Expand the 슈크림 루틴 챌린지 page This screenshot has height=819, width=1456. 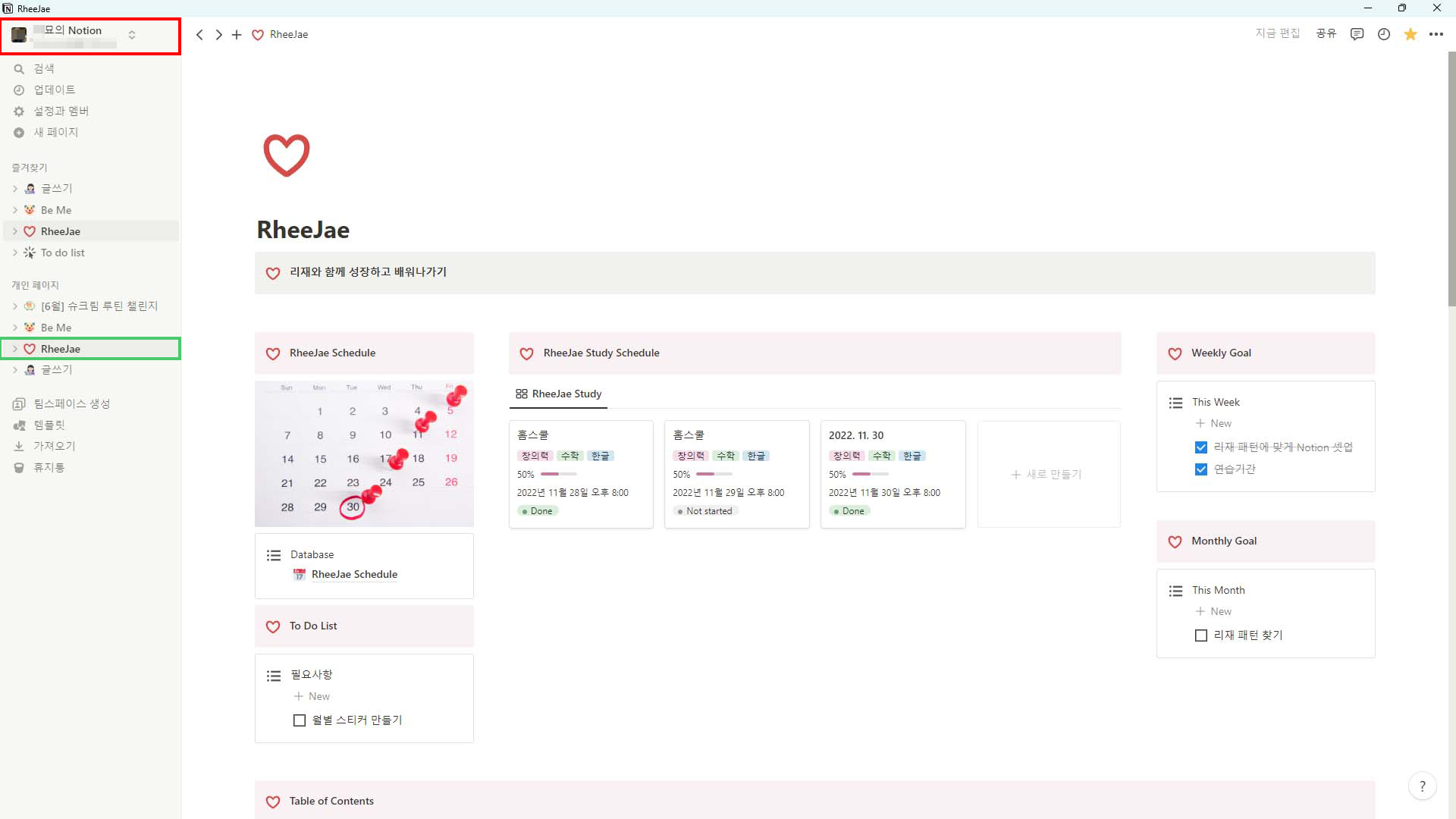pyautogui.click(x=15, y=306)
